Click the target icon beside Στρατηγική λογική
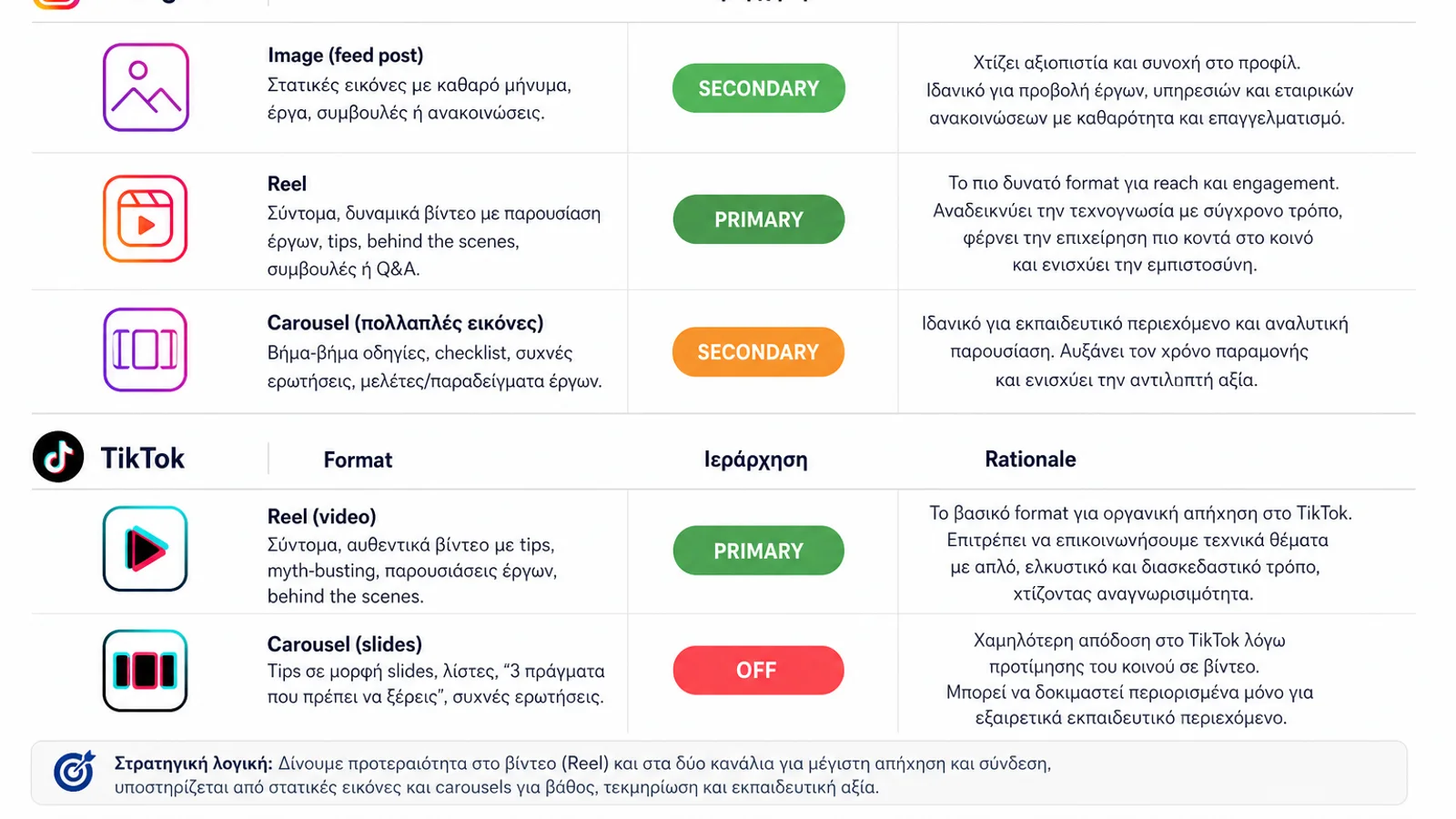 pos(75,772)
